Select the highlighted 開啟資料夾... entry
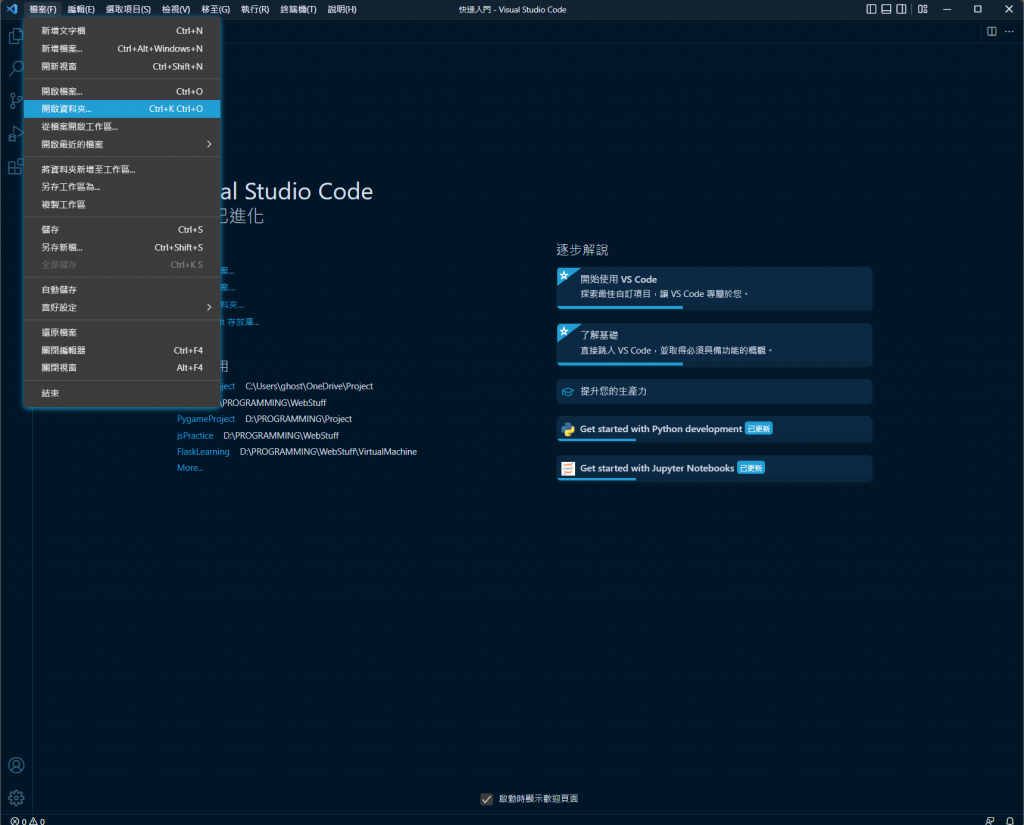 click(x=122, y=109)
